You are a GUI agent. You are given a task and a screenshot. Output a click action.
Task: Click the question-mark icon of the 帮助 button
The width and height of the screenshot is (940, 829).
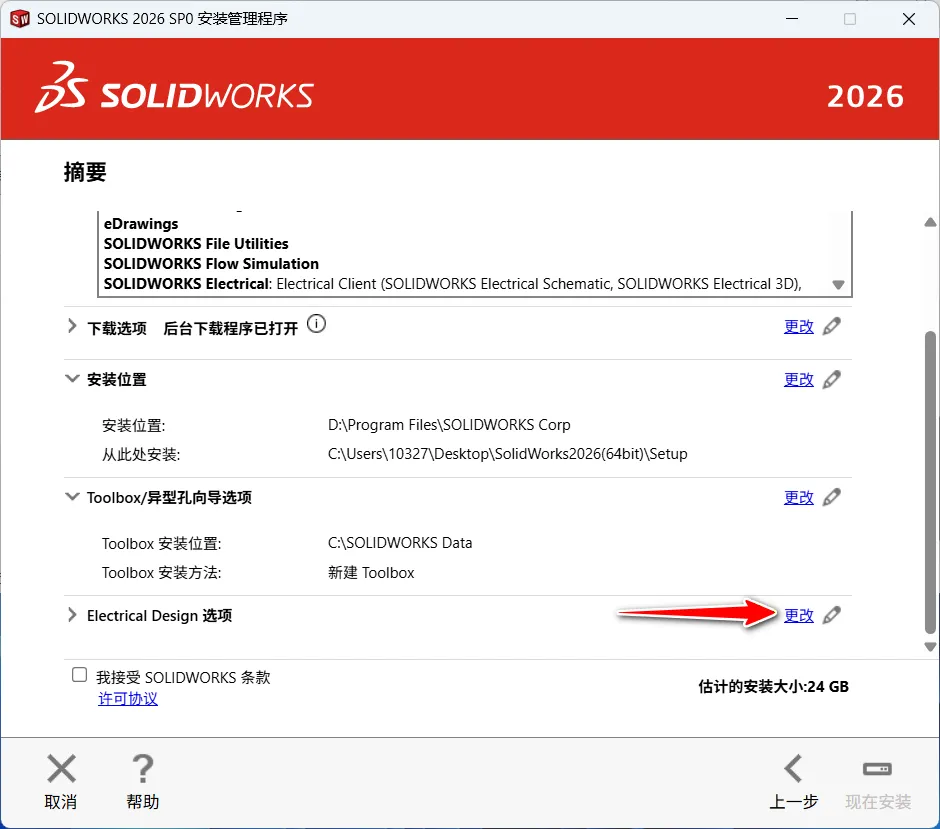(x=143, y=768)
